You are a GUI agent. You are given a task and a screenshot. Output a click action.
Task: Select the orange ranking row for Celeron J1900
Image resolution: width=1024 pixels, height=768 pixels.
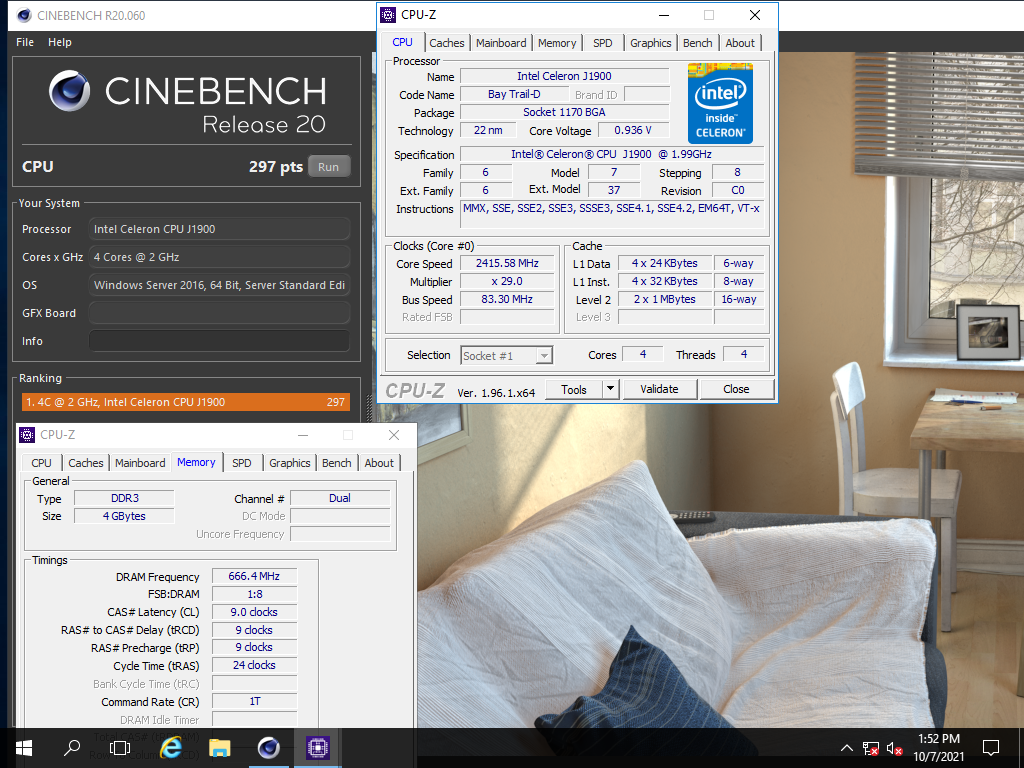click(x=185, y=402)
